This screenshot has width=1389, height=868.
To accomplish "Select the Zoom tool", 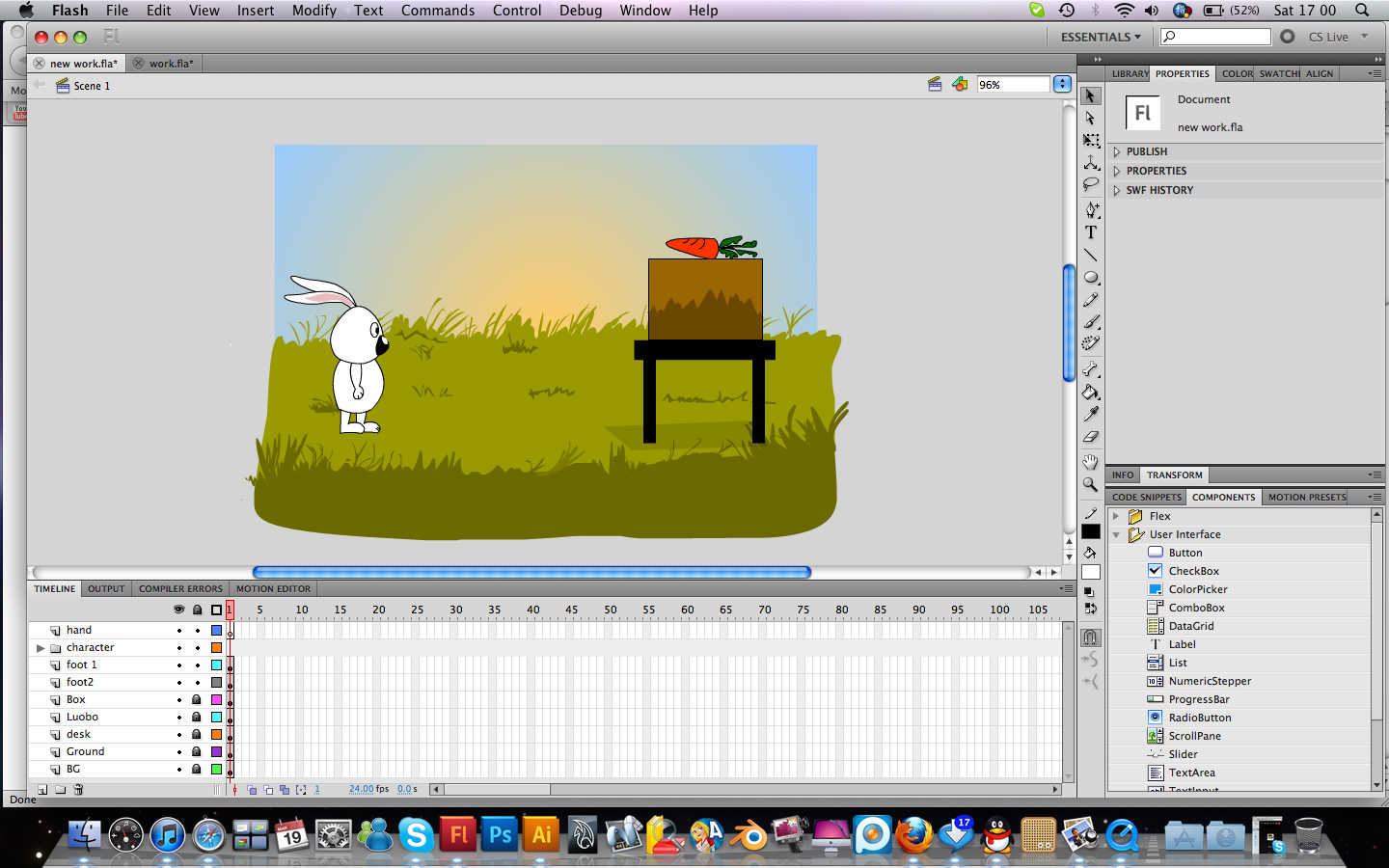I will click(x=1091, y=483).
